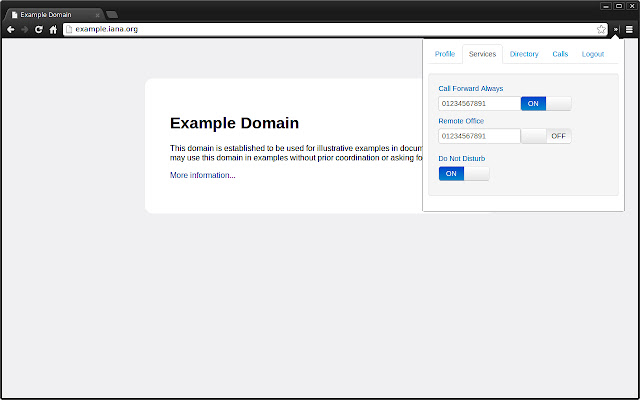Click the Do Not Disturb label
640x400 pixels.
[462, 158]
